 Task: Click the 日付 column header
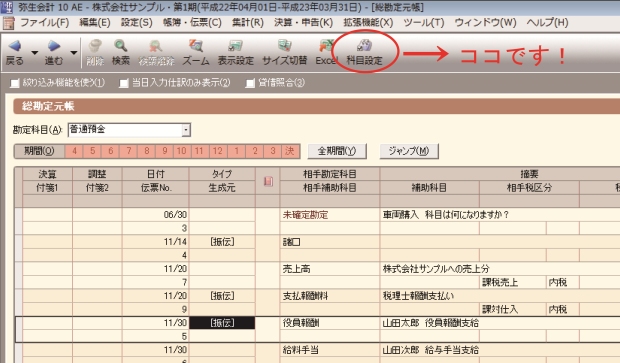click(155, 174)
